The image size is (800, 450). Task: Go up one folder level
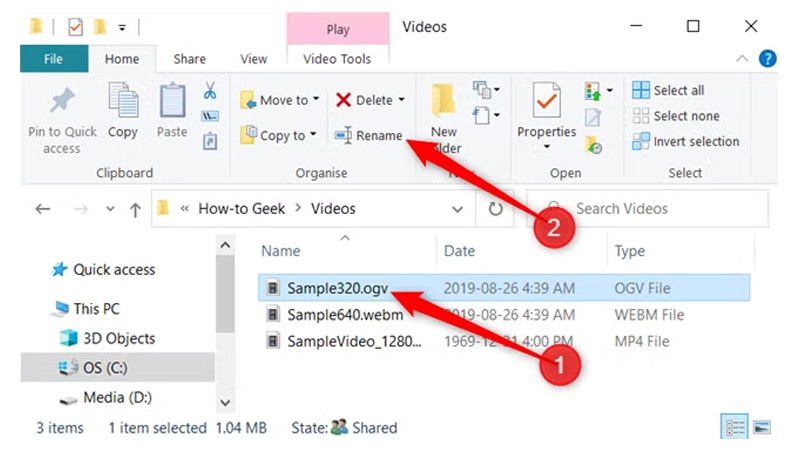135,209
